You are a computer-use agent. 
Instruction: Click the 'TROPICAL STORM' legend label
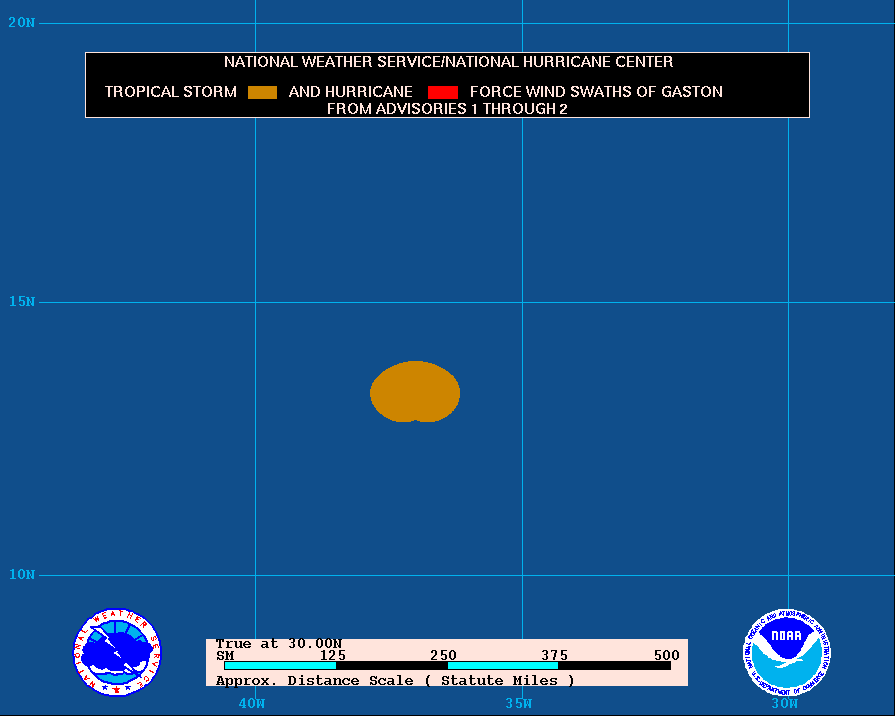171,92
